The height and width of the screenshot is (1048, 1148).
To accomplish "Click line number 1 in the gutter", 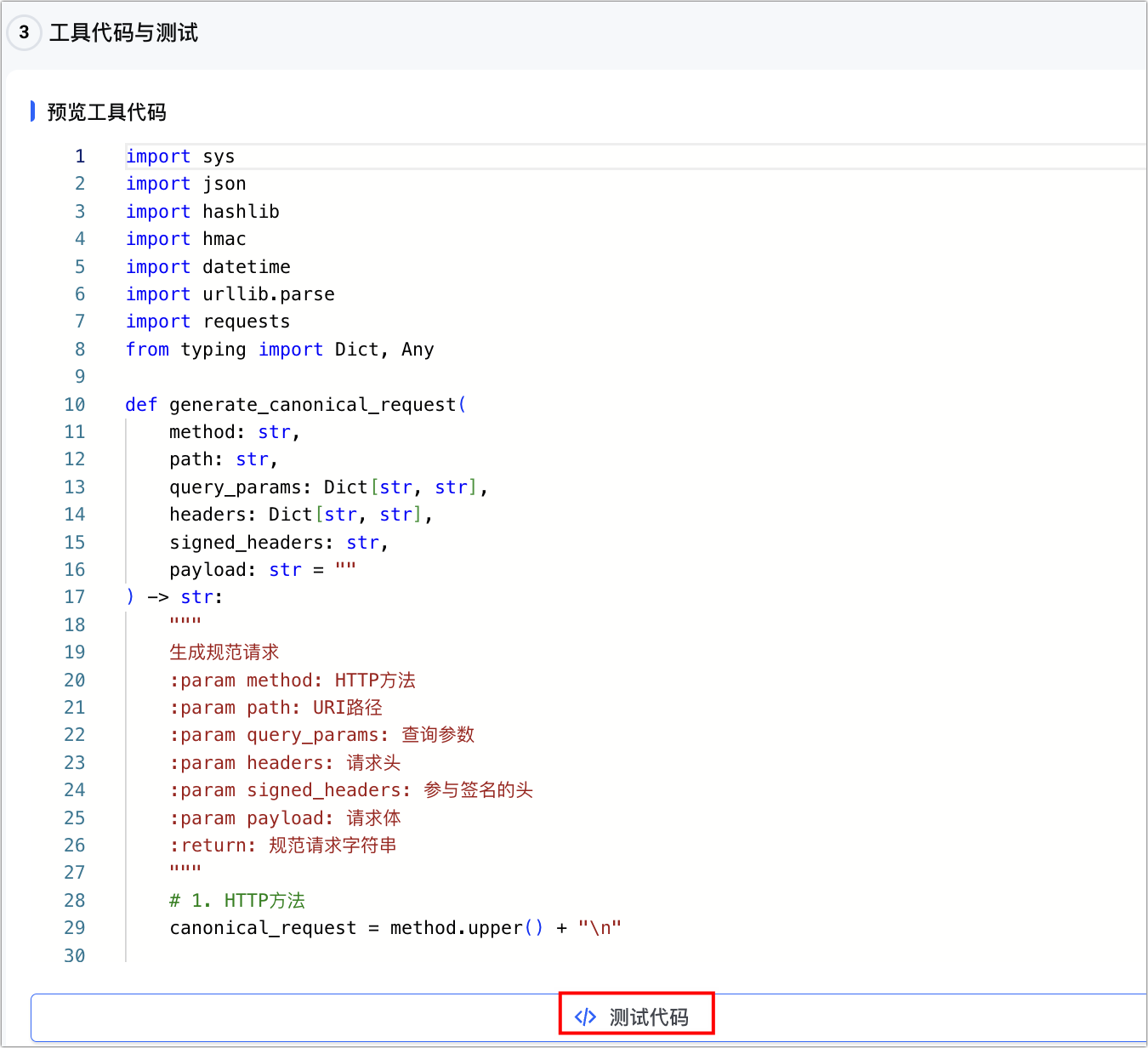I will coord(80,157).
